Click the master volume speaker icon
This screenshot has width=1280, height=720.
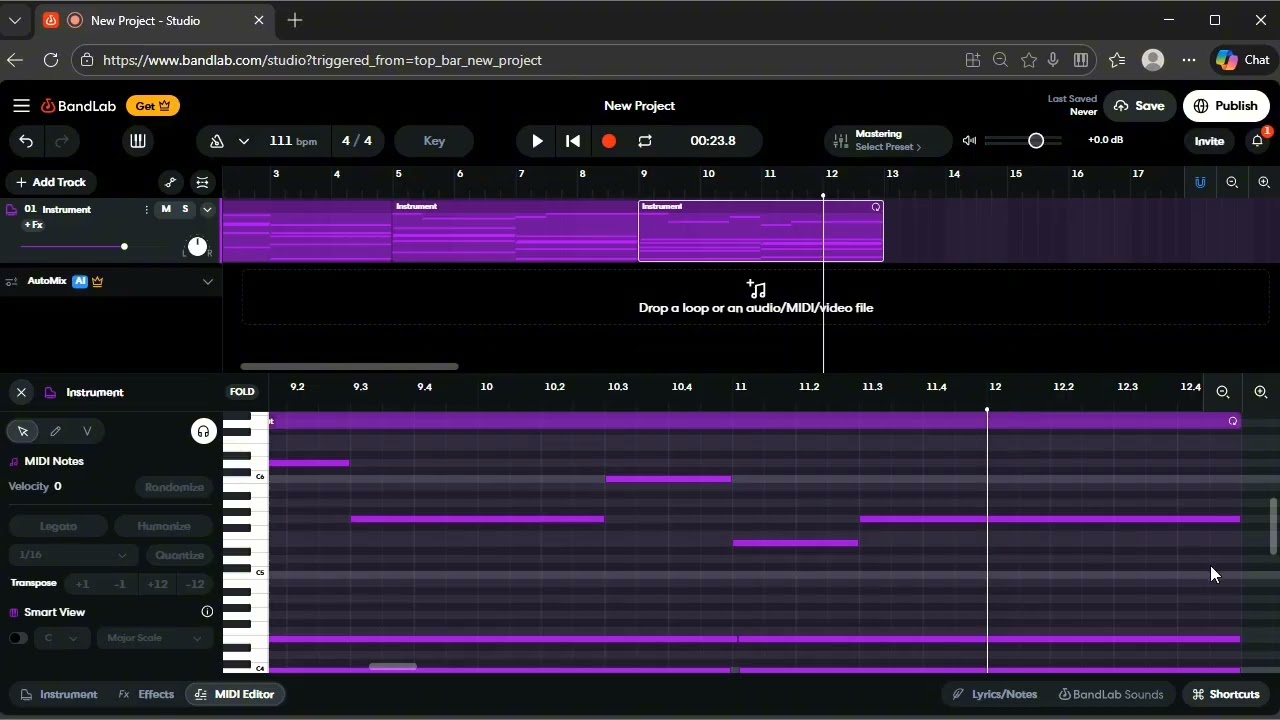pos(969,141)
